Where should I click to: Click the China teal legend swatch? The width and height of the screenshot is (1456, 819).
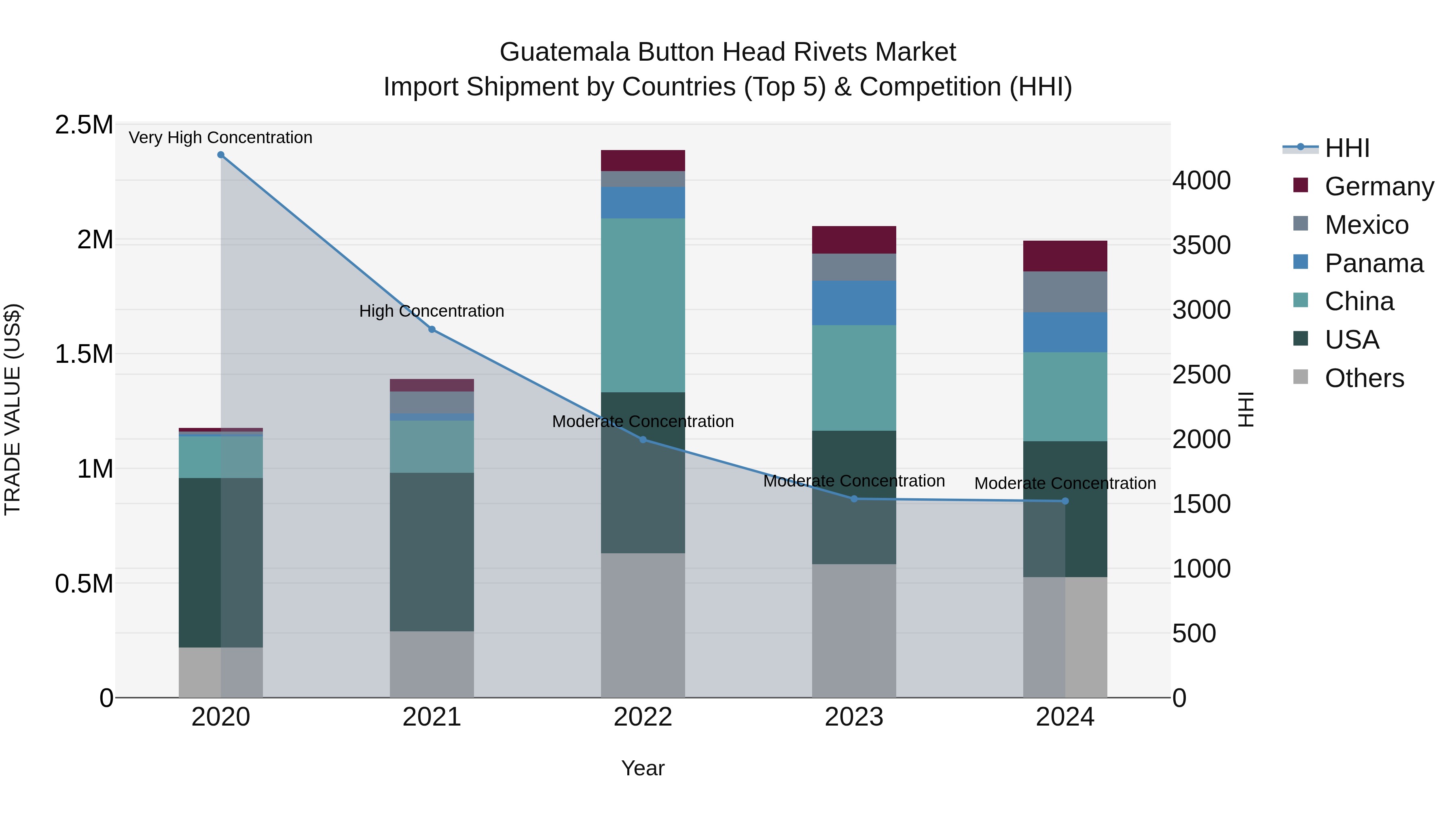pos(1301,300)
